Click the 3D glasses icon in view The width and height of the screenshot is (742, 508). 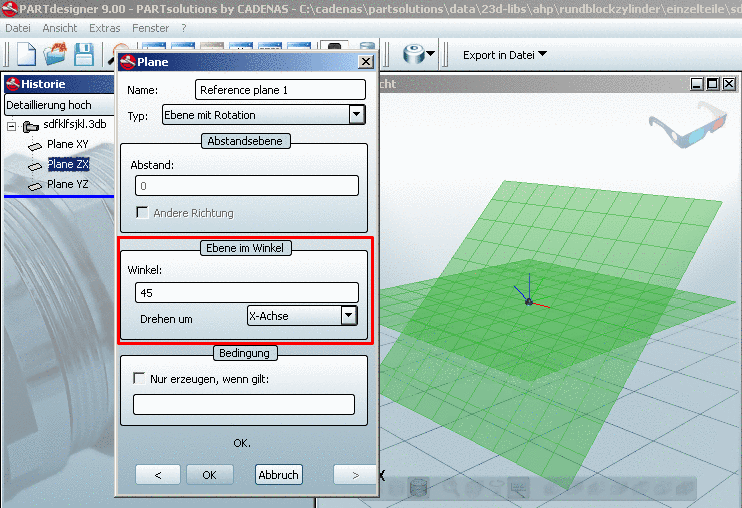click(686, 124)
